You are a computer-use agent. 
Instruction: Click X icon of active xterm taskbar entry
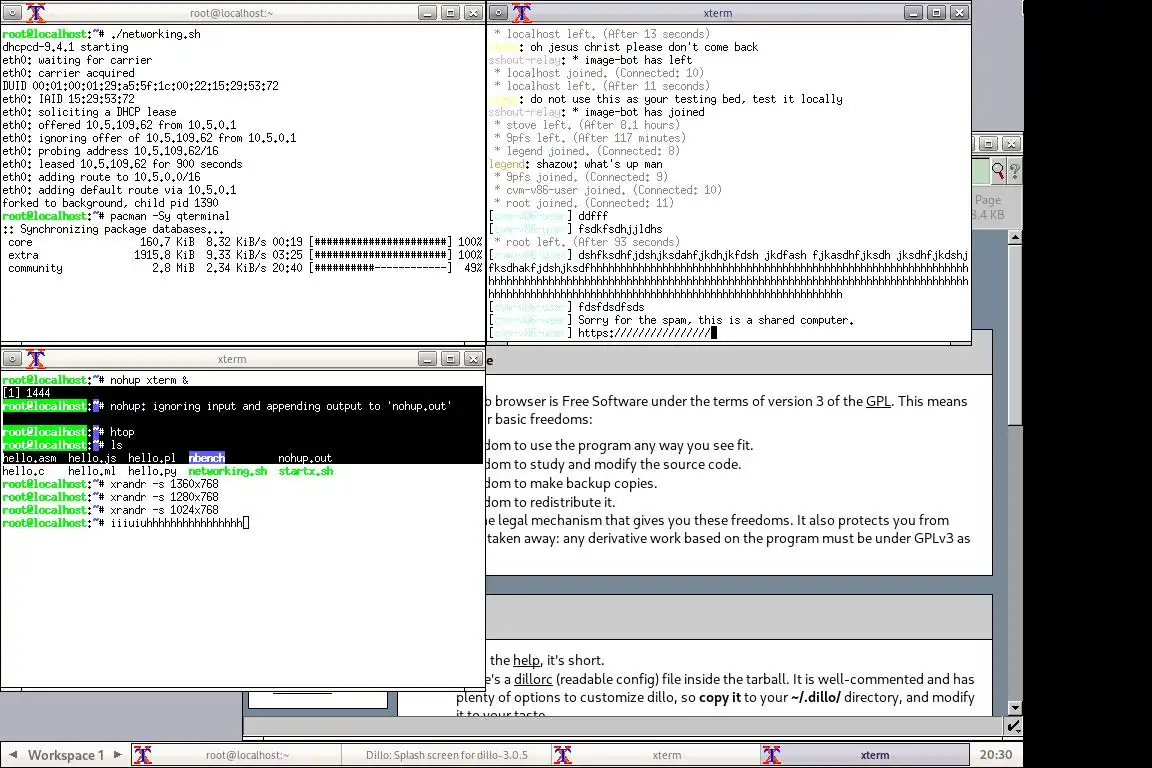coord(771,755)
